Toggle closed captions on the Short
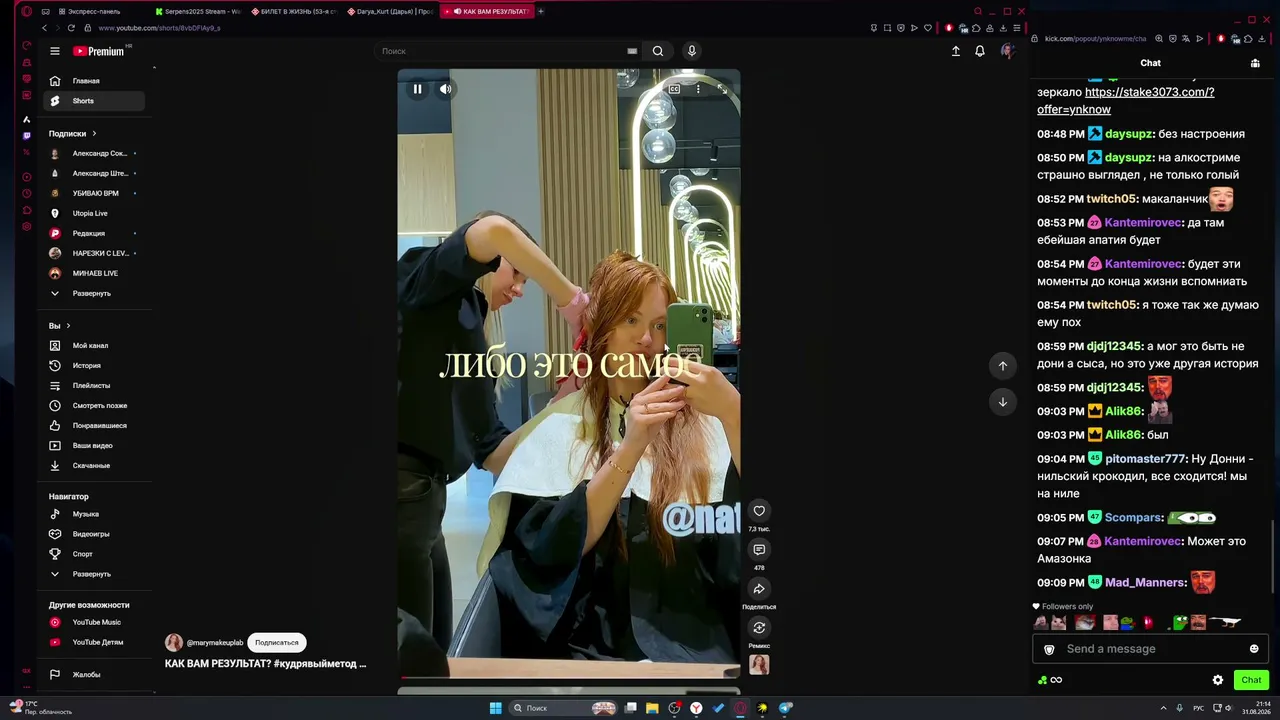Screen dimensions: 1280x720 click(x=674, y=89)
